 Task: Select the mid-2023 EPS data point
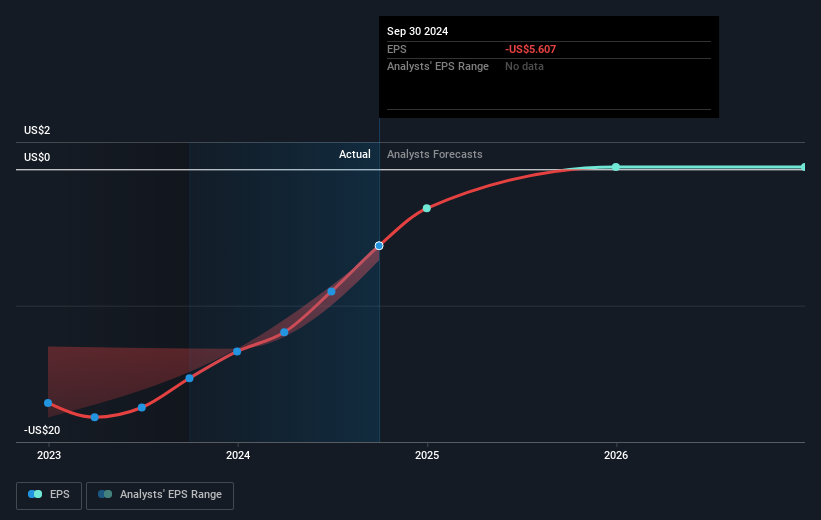142,407
